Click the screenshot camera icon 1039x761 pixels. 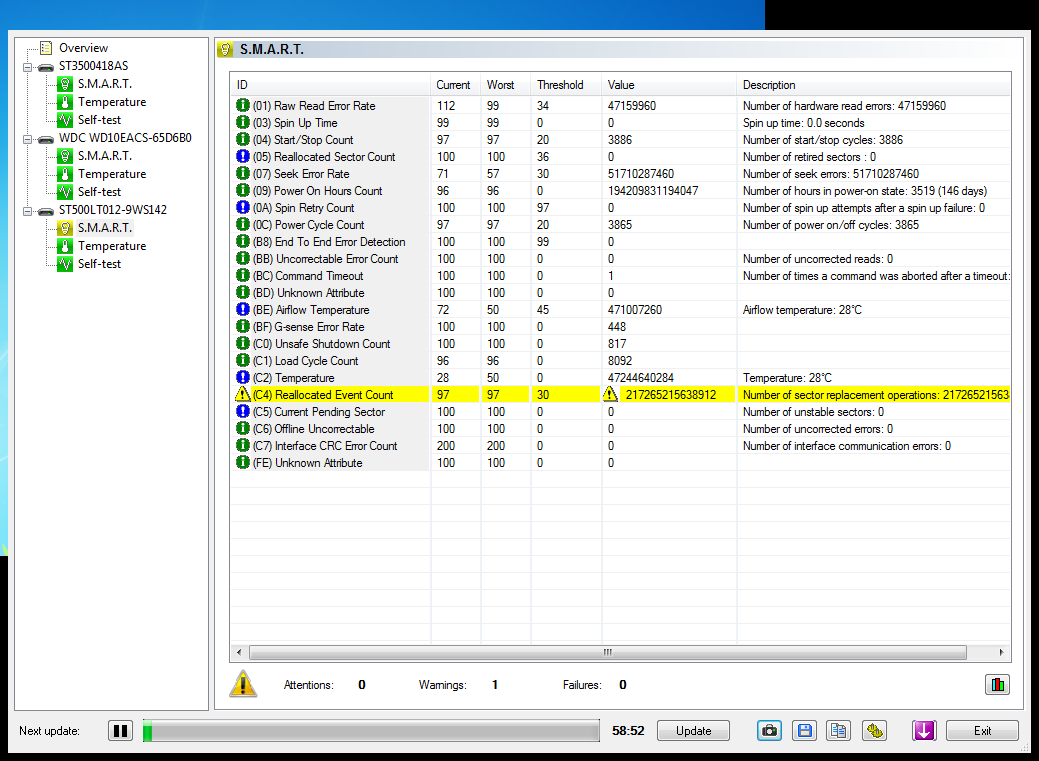(x=768, y=731)
